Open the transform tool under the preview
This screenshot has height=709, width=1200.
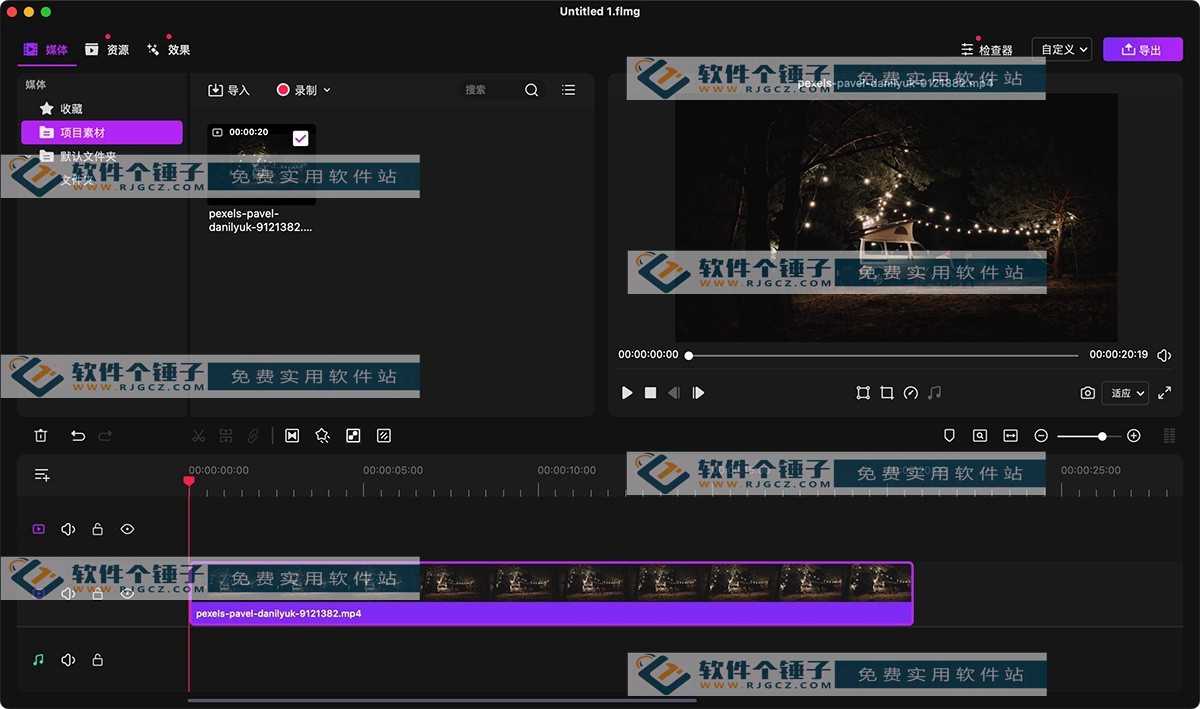coord(863,393)
